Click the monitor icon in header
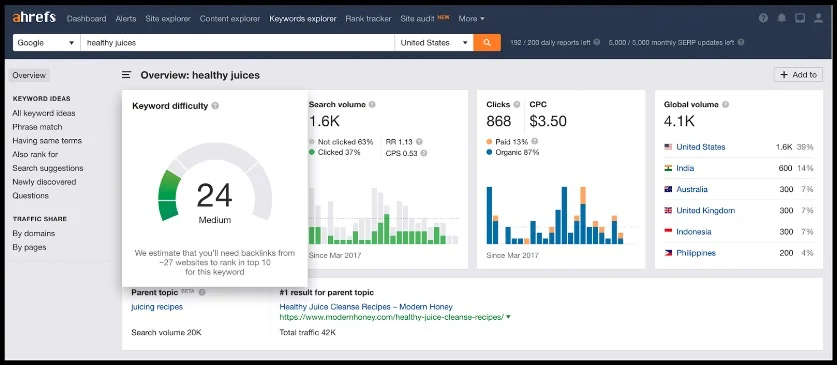837x365 pixels. (800, 18)
